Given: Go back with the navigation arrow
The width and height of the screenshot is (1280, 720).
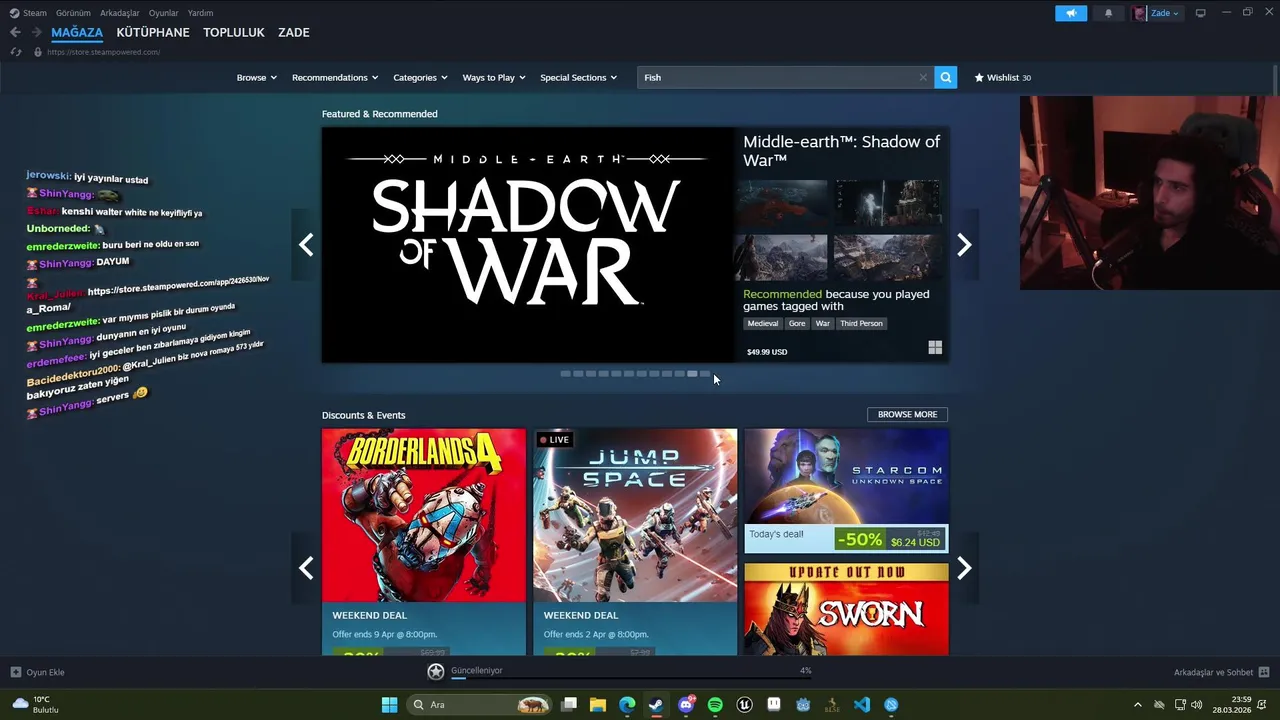Looking at the screenshot, I should (15, 32).
